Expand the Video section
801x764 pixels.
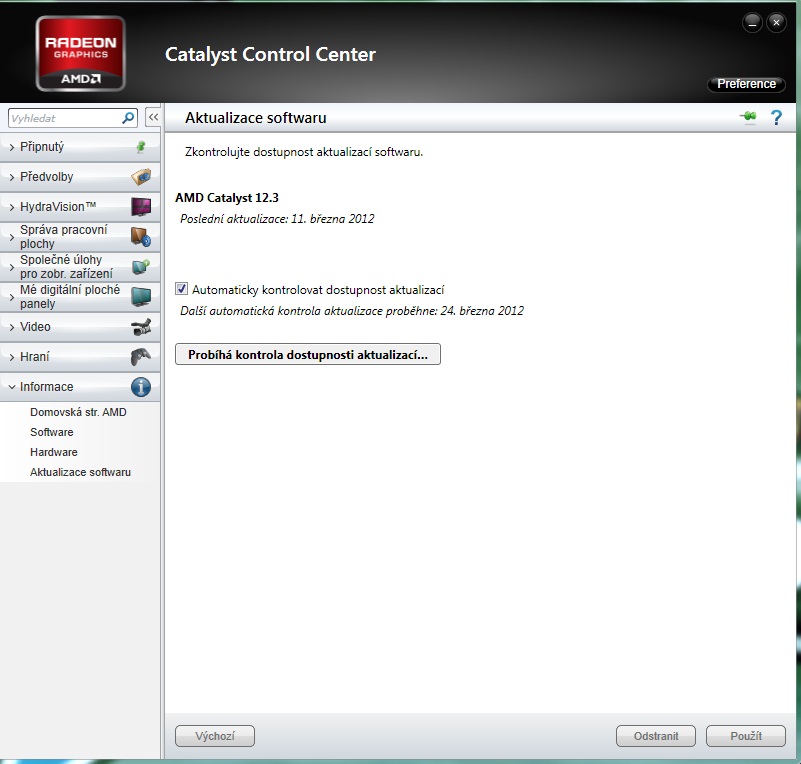(x=80, y=327)
